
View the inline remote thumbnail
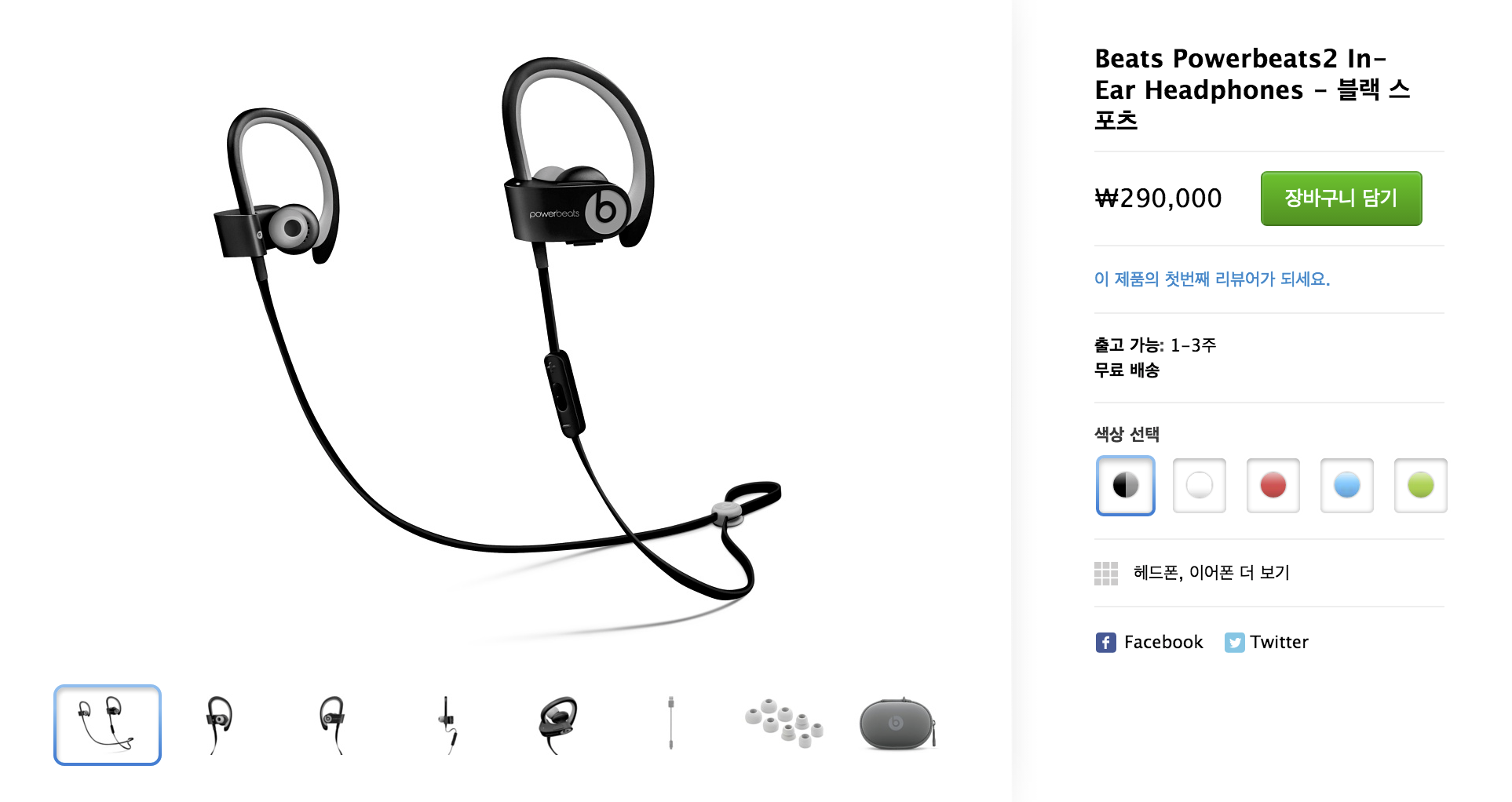(447, 725)
